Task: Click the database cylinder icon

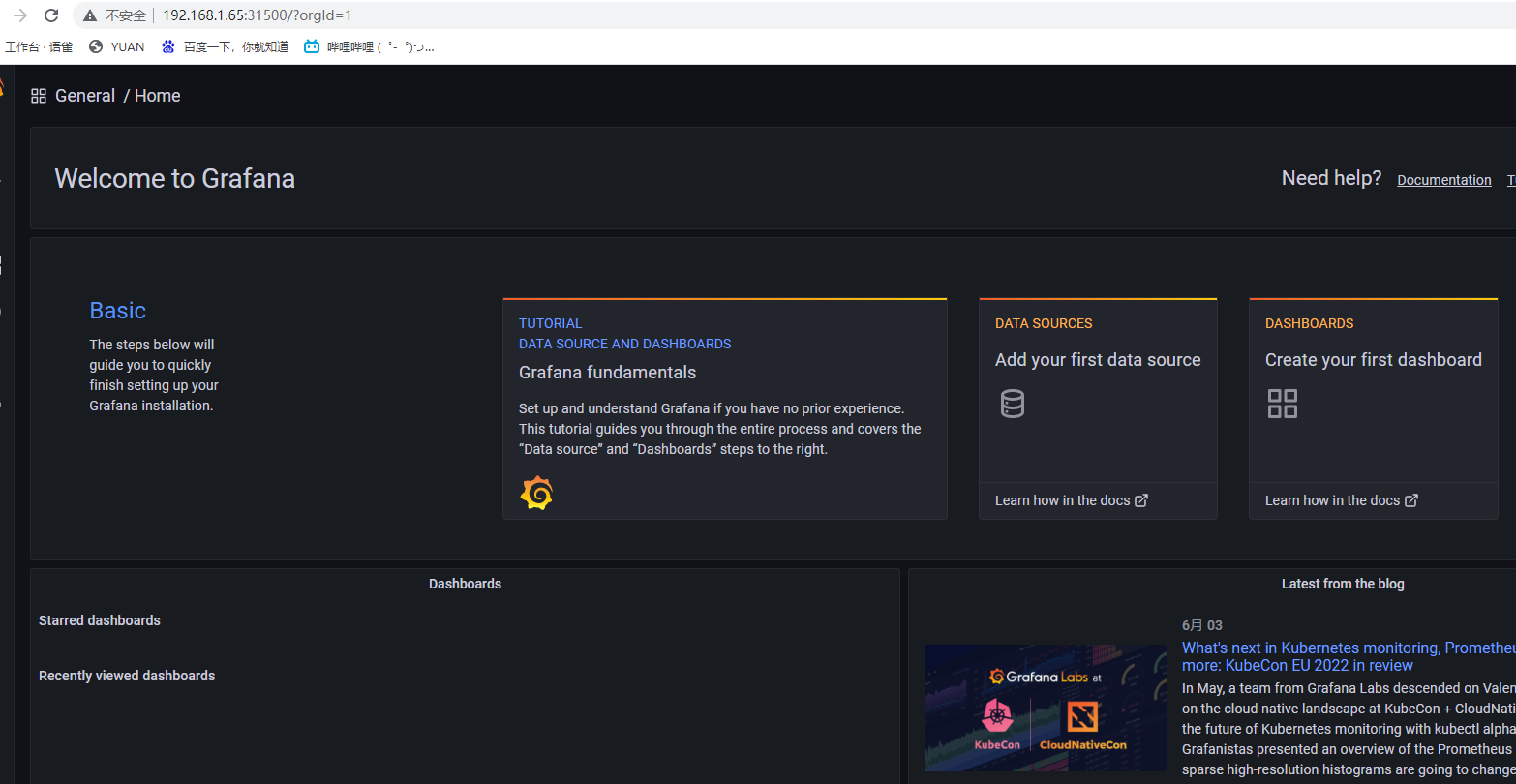Action: [1012, 404]
